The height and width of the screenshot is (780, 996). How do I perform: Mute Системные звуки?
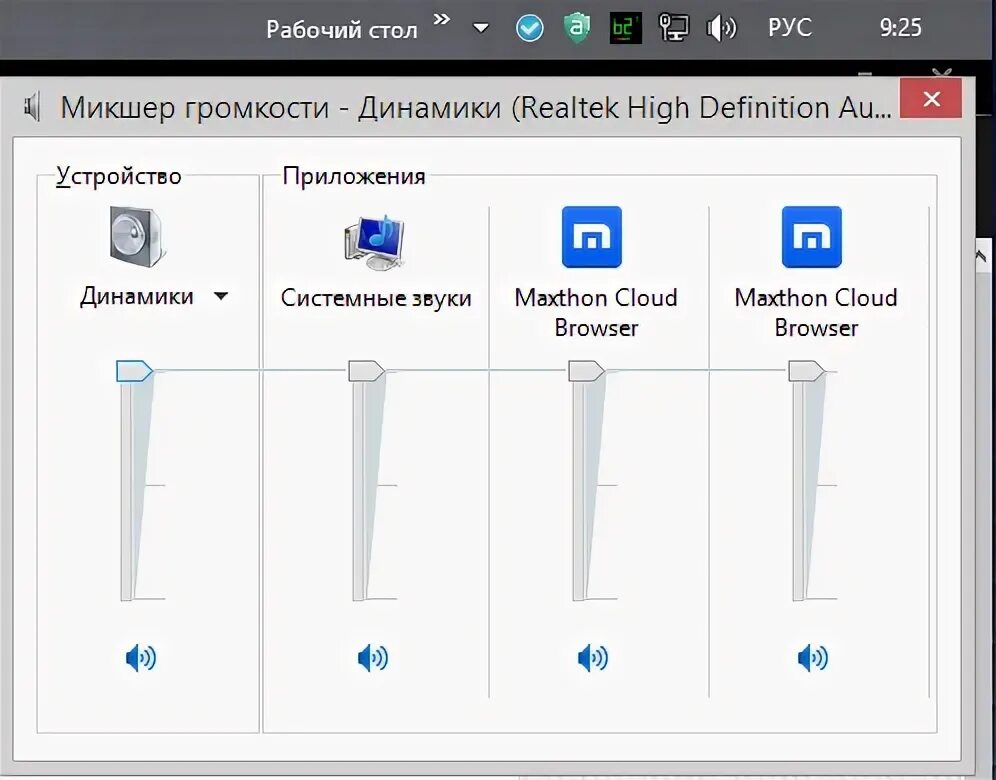373,658
